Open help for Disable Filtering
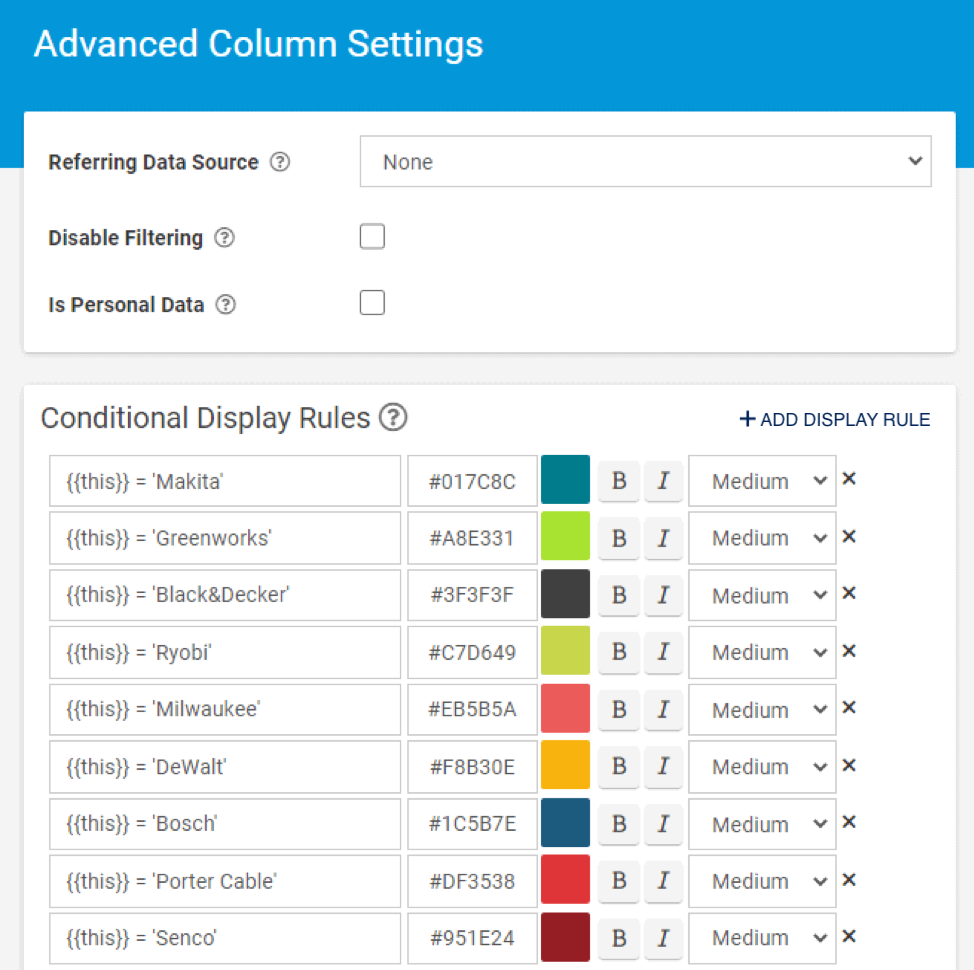 point(224,238)
